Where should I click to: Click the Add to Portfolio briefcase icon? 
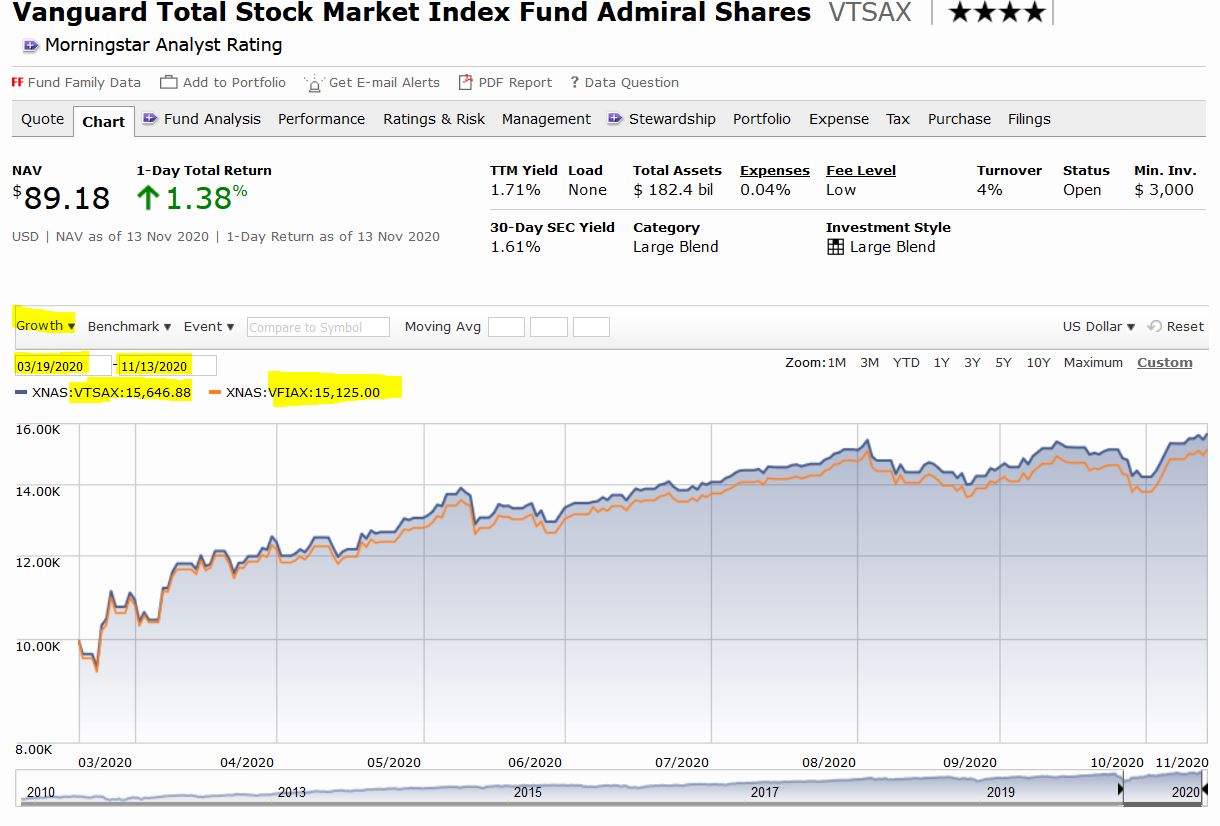(169, 82)
